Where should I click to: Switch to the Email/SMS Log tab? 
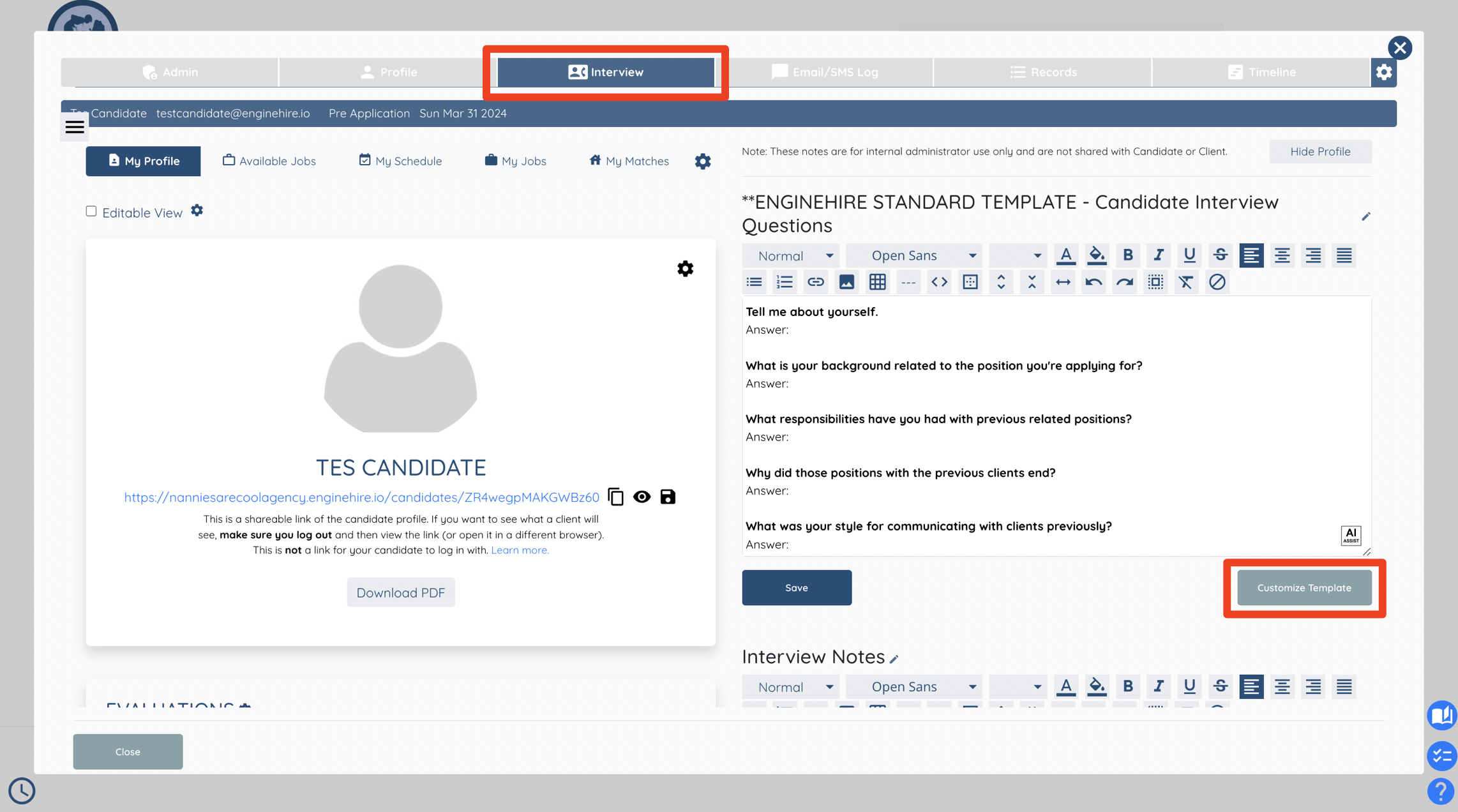pyautogui.click(x=825, y=72)
